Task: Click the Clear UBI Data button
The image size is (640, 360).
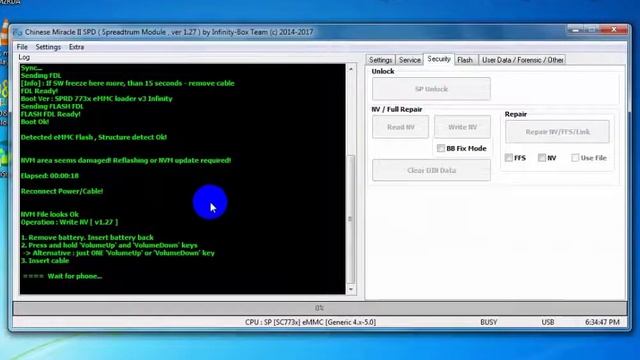Action: 431,170
